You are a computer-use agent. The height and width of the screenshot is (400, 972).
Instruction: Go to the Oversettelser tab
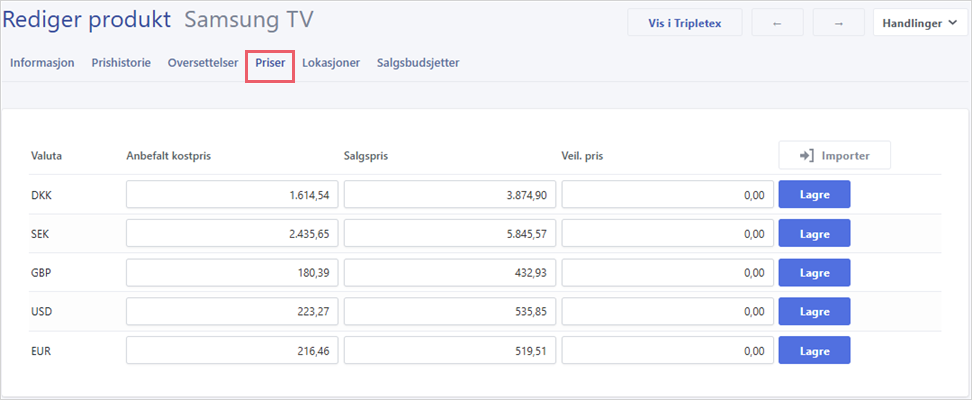[x=203, y=63]
